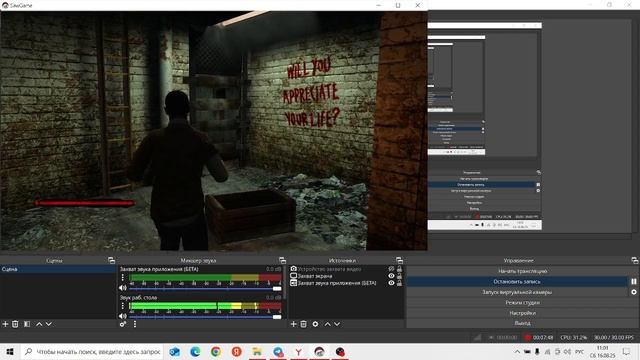Remove the selected source with trash icon
The width and height of the screenshot is (640, 360).
[303, 324]
